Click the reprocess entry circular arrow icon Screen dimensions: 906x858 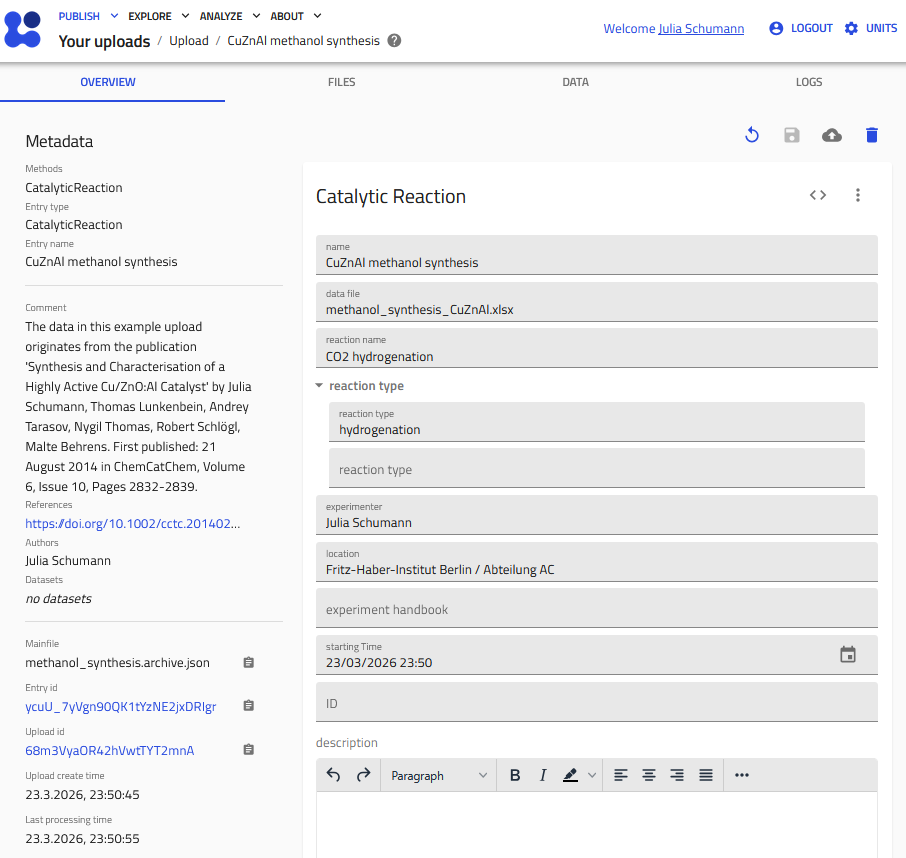point(751,134)
